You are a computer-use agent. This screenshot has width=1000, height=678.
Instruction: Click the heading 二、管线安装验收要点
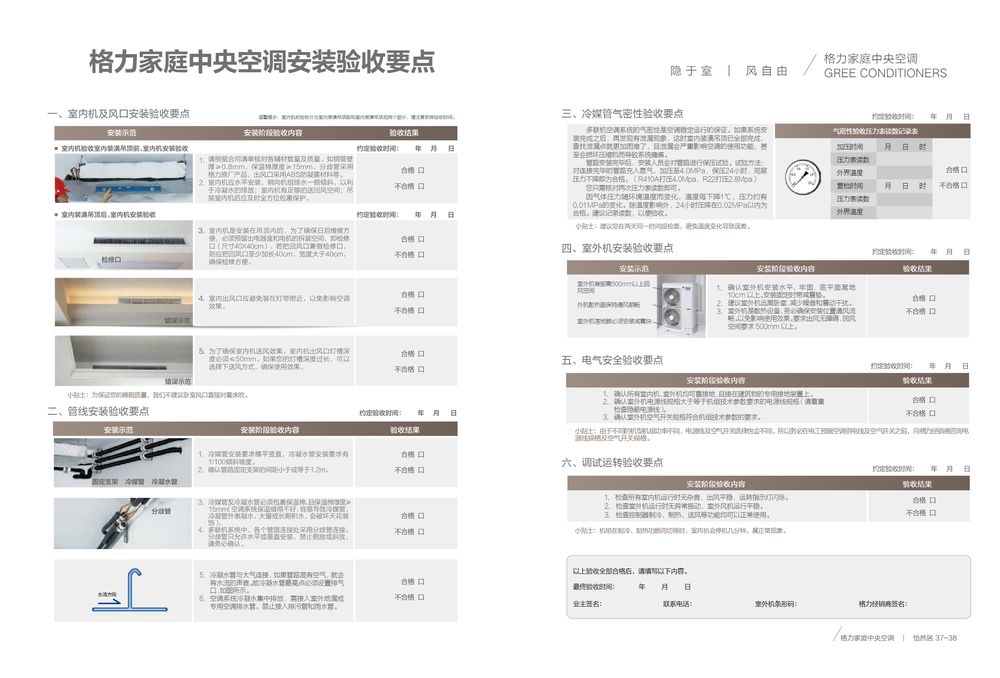tap(98, 411)
